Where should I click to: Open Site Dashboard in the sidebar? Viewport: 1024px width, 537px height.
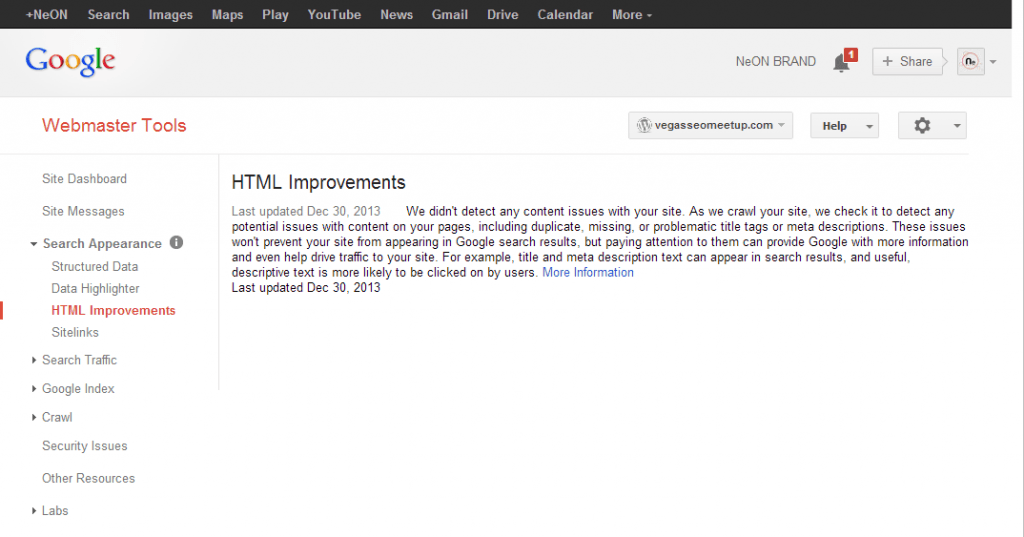[x=84, y=179]
